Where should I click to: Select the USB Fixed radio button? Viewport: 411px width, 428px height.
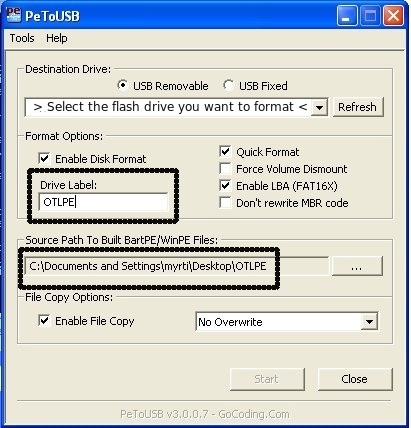(x=228, y=85)
